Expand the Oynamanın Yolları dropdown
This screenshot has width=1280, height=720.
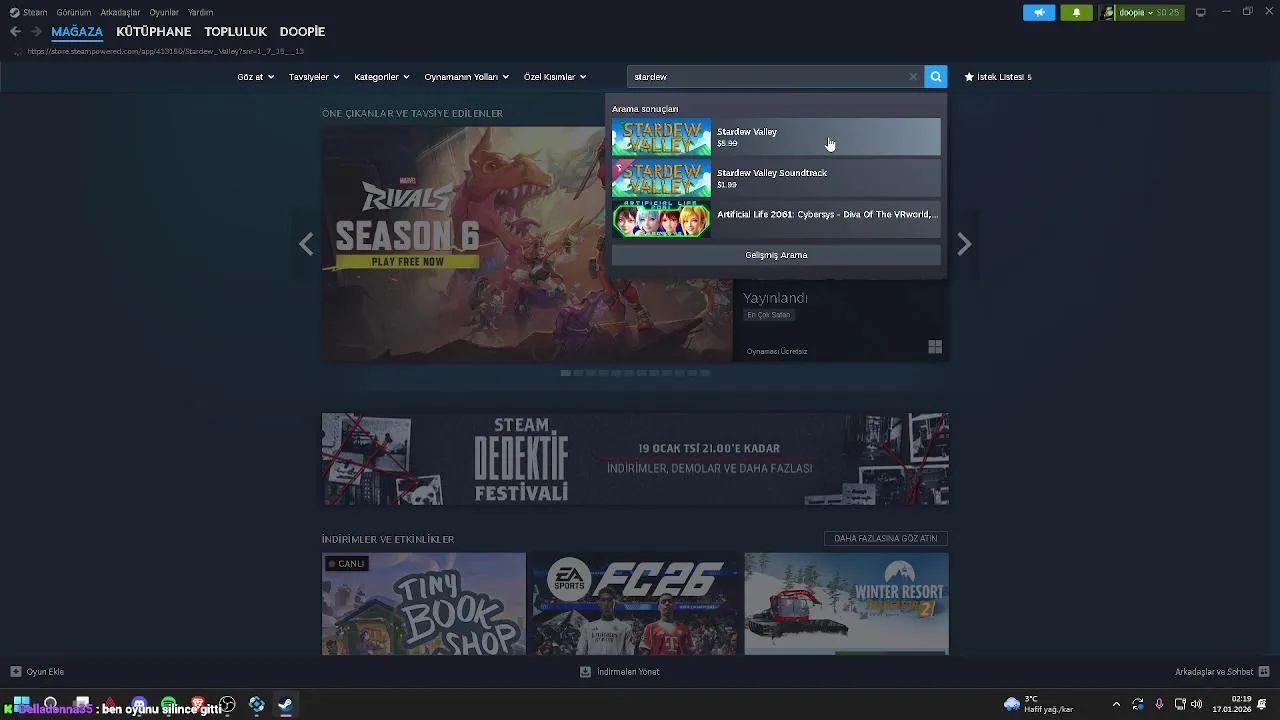click(466, 76)
